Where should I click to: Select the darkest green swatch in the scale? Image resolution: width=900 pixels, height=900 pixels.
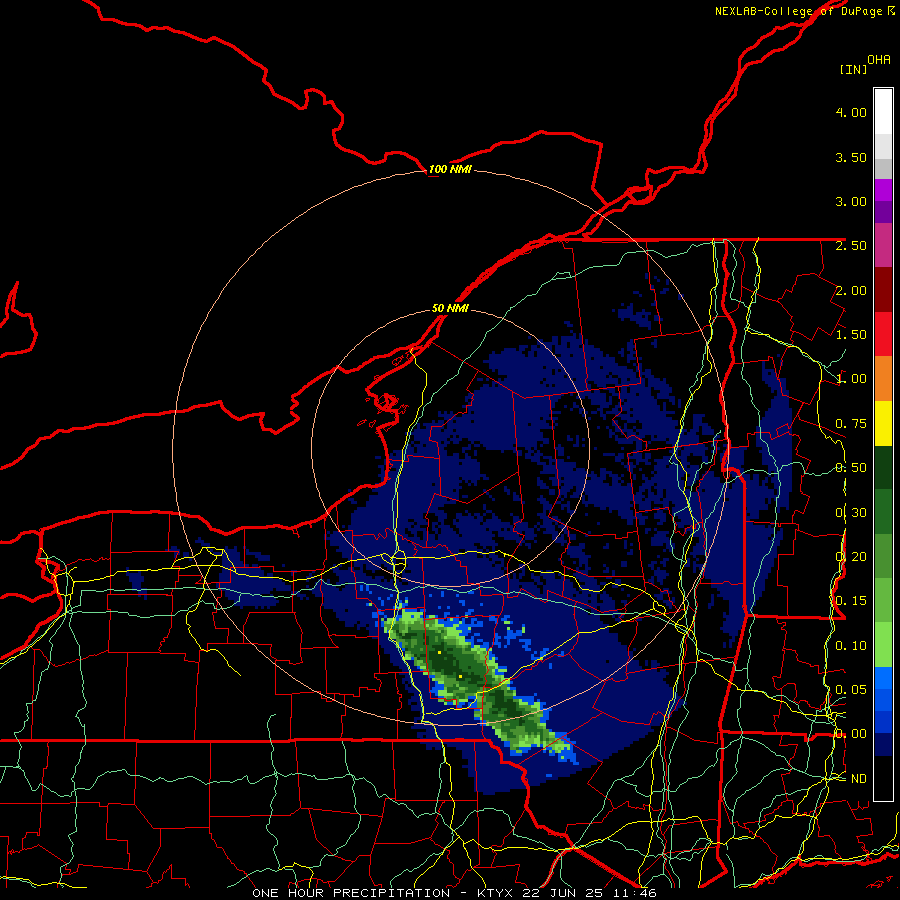tap(883, 468)
